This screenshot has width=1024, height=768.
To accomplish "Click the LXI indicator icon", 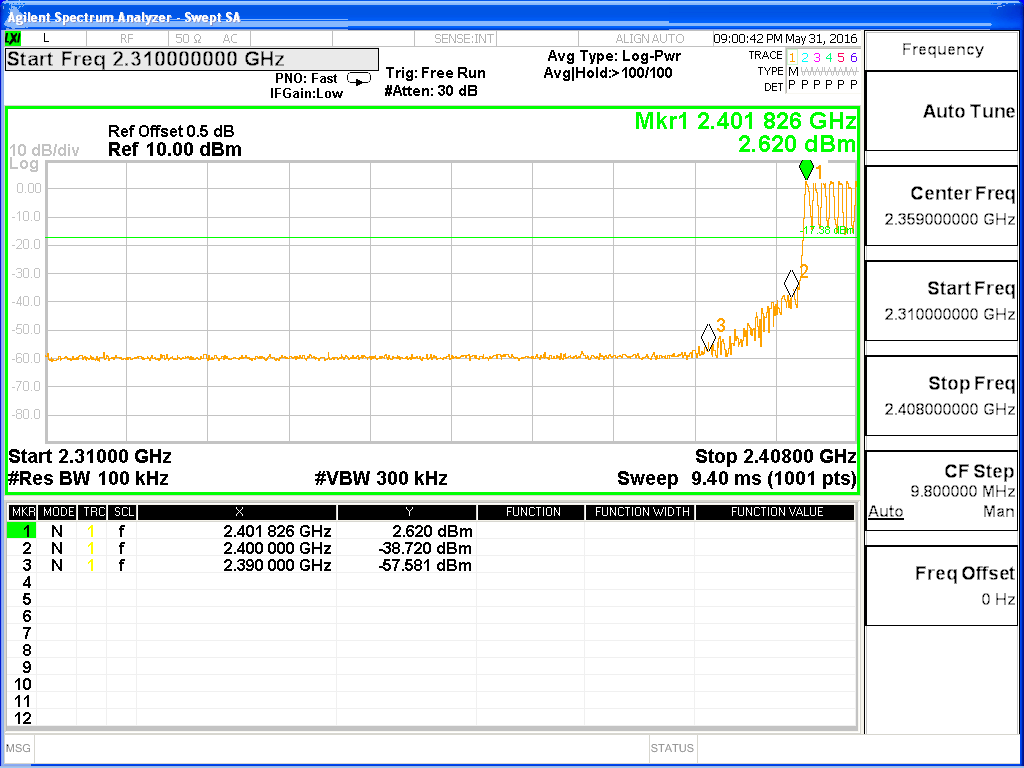I will (x=14, y=39).
